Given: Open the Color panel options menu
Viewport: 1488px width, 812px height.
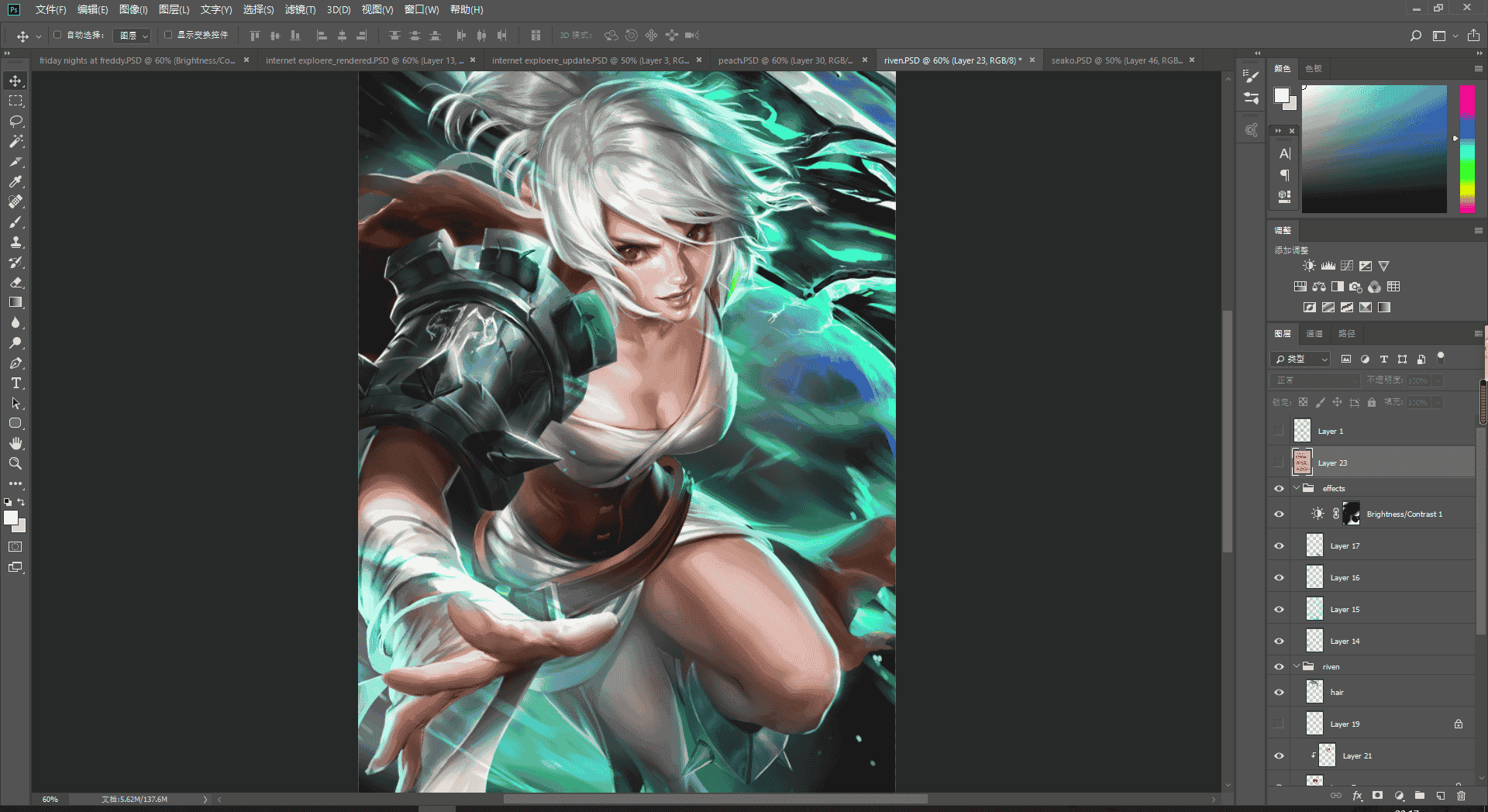Looking at the screenshot, I should click(1478, 69).
